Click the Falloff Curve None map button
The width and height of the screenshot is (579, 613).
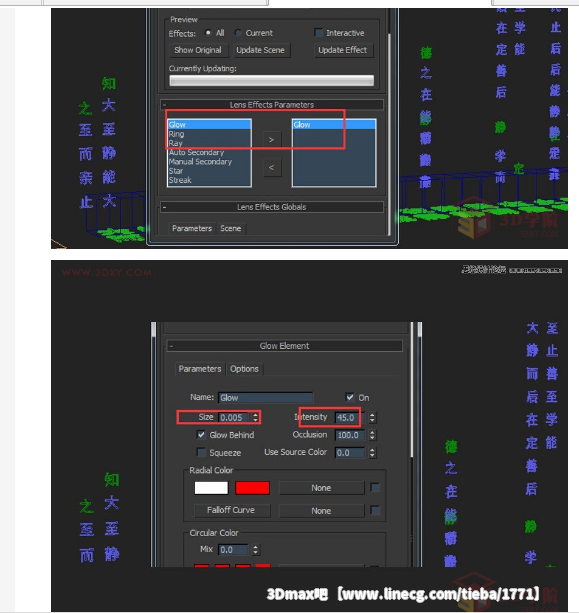(321, 511)
